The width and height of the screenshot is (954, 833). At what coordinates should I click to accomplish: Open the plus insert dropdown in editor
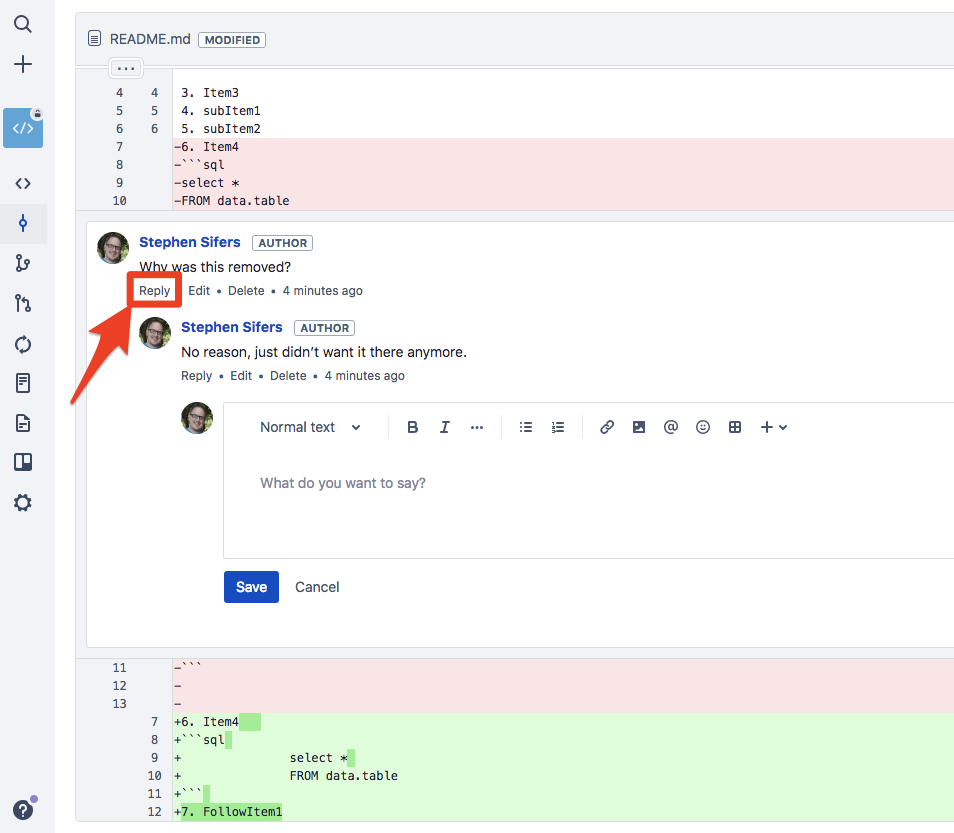[x=774, y=427]
